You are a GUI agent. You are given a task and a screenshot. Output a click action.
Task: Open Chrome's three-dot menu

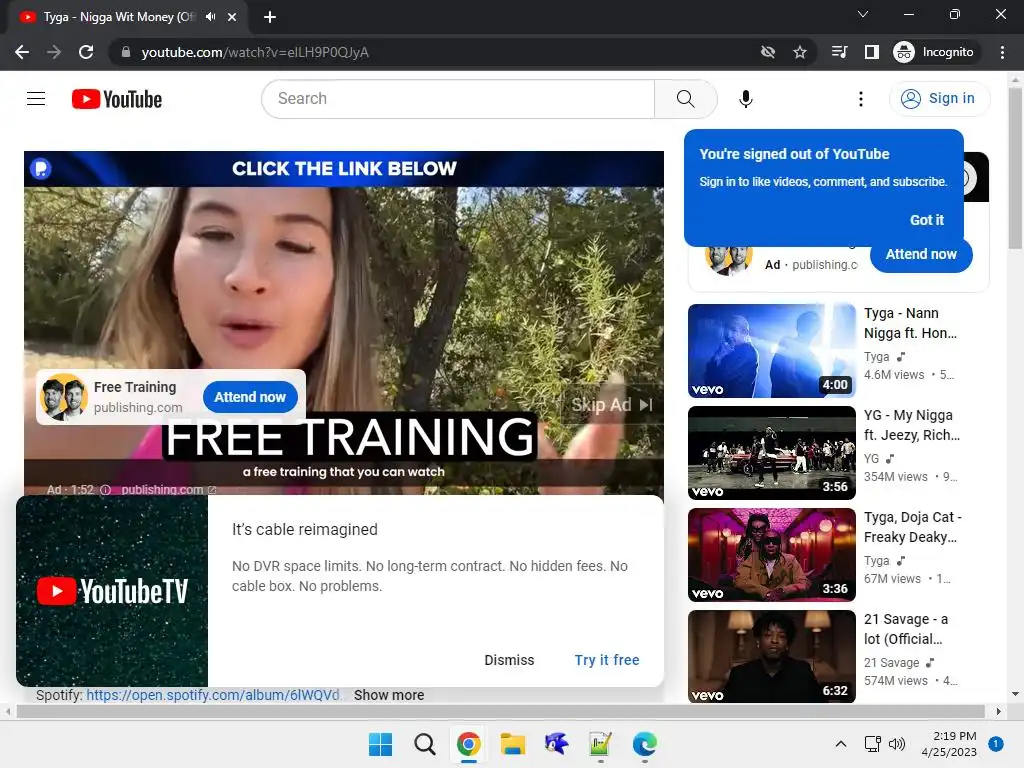click(1002, 52)
